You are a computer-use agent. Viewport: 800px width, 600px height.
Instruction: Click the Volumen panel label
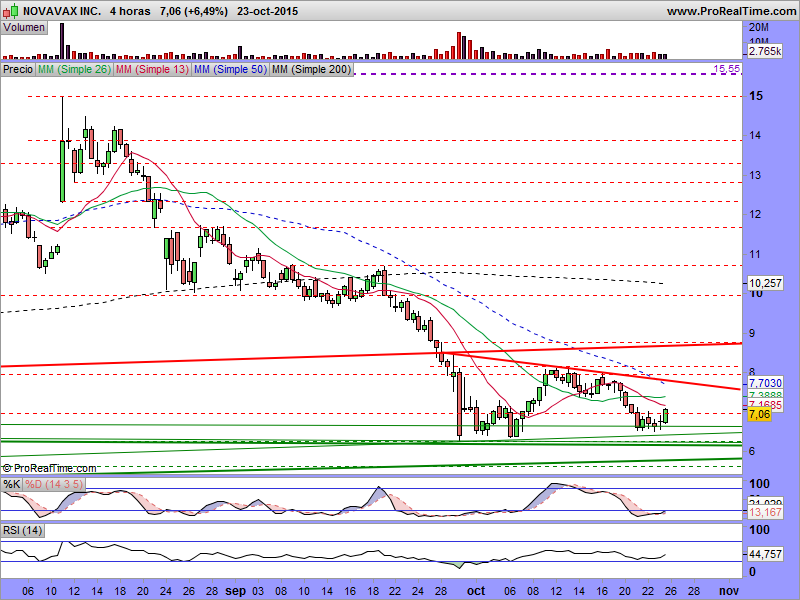pyautogui.click(x=24, y=28)
